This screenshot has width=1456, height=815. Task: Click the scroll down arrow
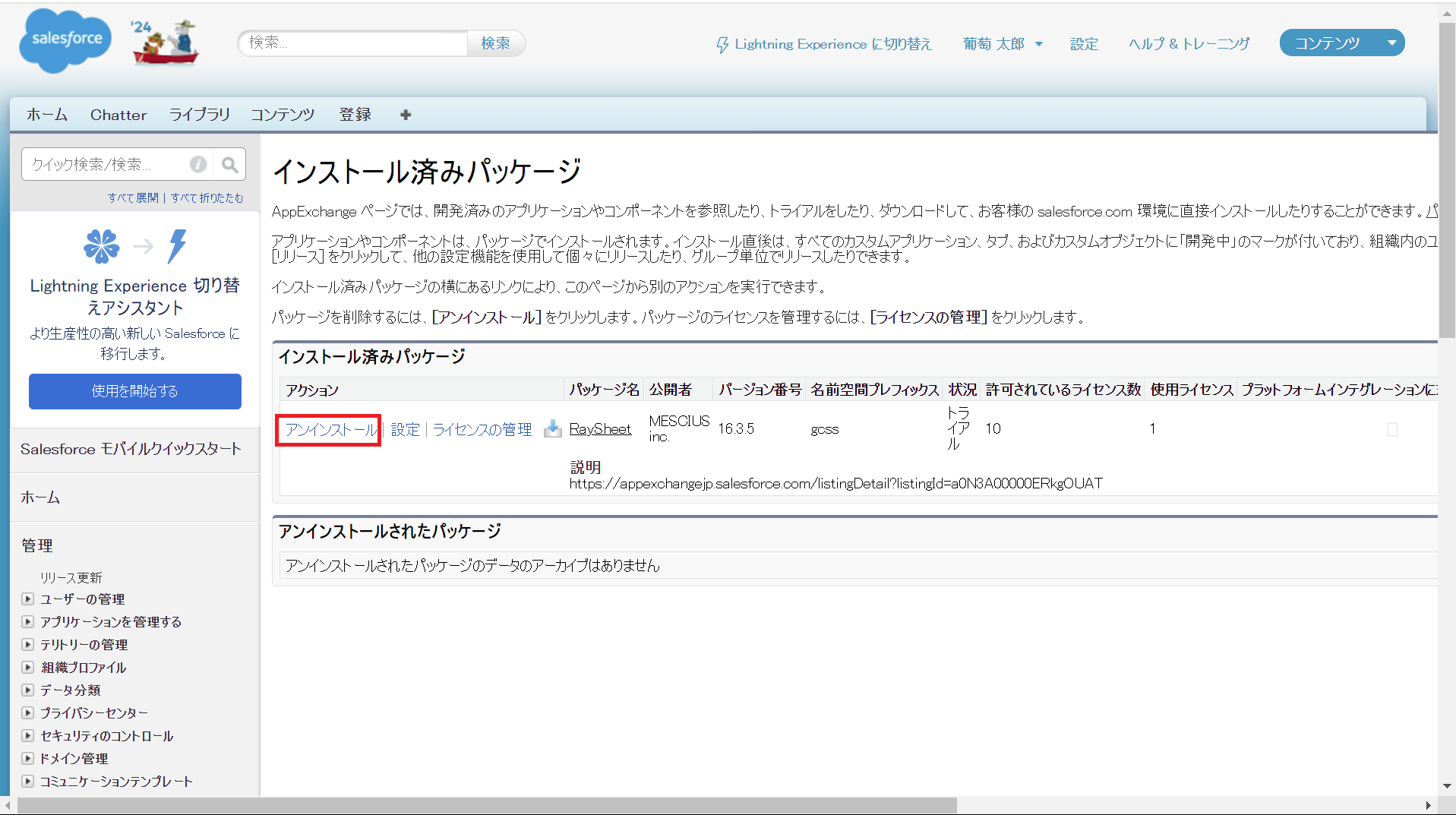[x=1446, y=785]
